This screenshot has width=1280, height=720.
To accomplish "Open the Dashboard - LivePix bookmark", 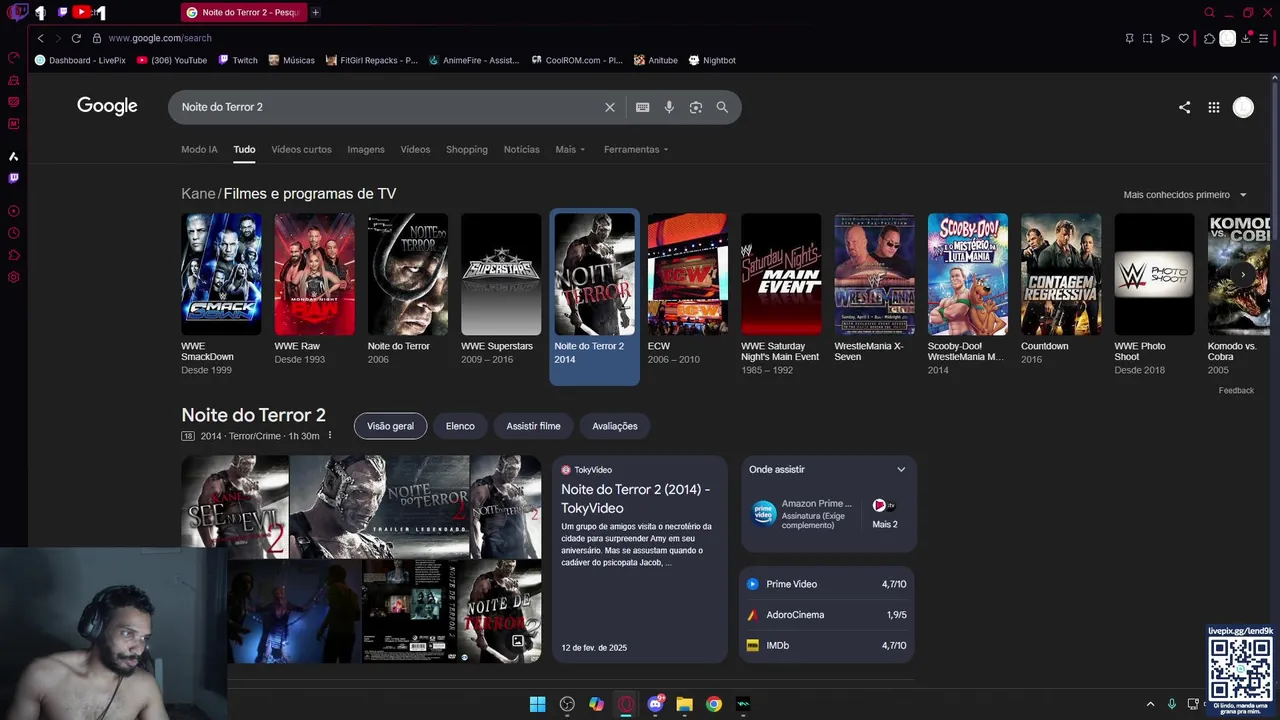I will click(80, 60).
